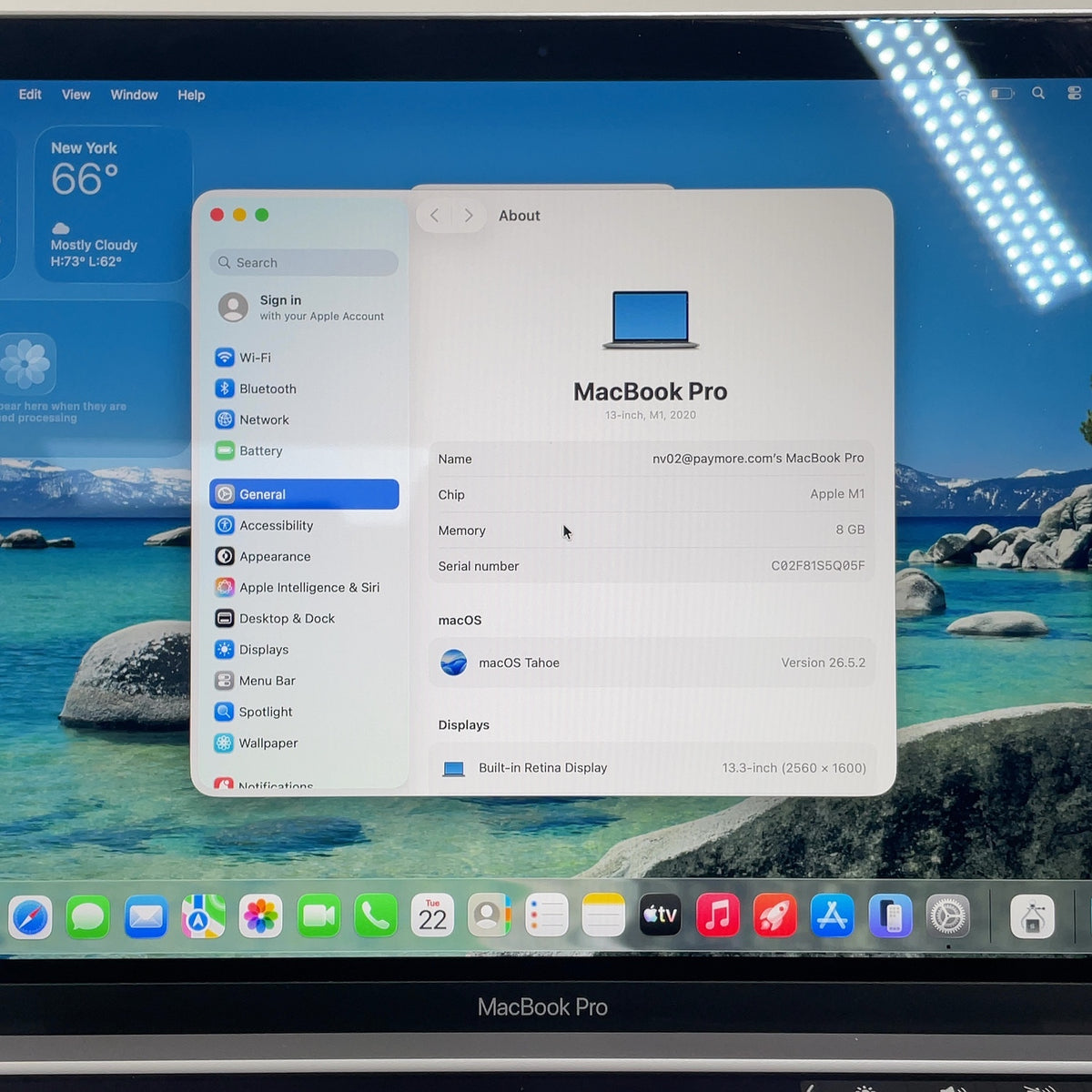Go forward in System Settings
Screen dimensions: 1092x1092
pyautogui.click(x=468, y=216)
